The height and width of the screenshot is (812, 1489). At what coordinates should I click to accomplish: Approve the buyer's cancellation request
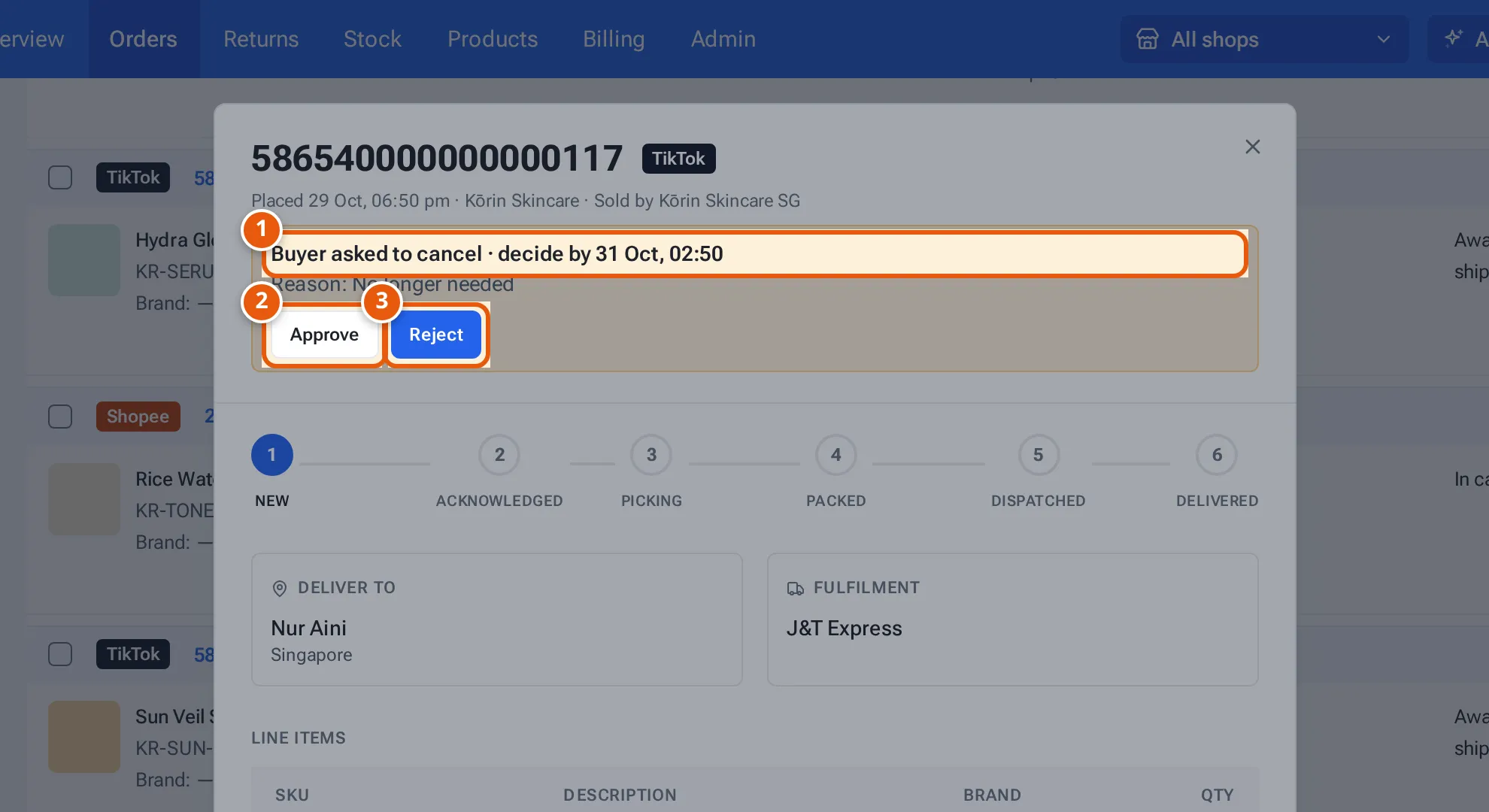pyautogui.click(x=324, y=335)
